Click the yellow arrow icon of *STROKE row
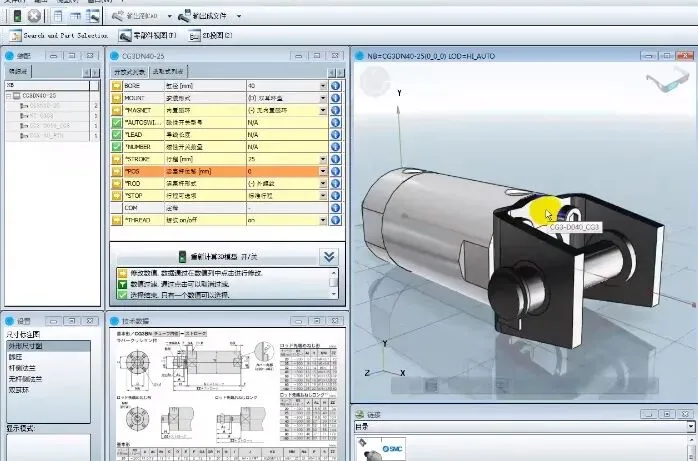This screenshot has height=461, width=698. [117, 159]
